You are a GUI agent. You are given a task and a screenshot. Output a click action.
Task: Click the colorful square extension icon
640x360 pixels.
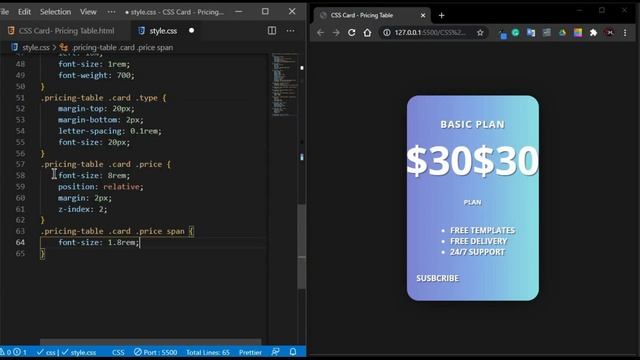tap(578, 33)
